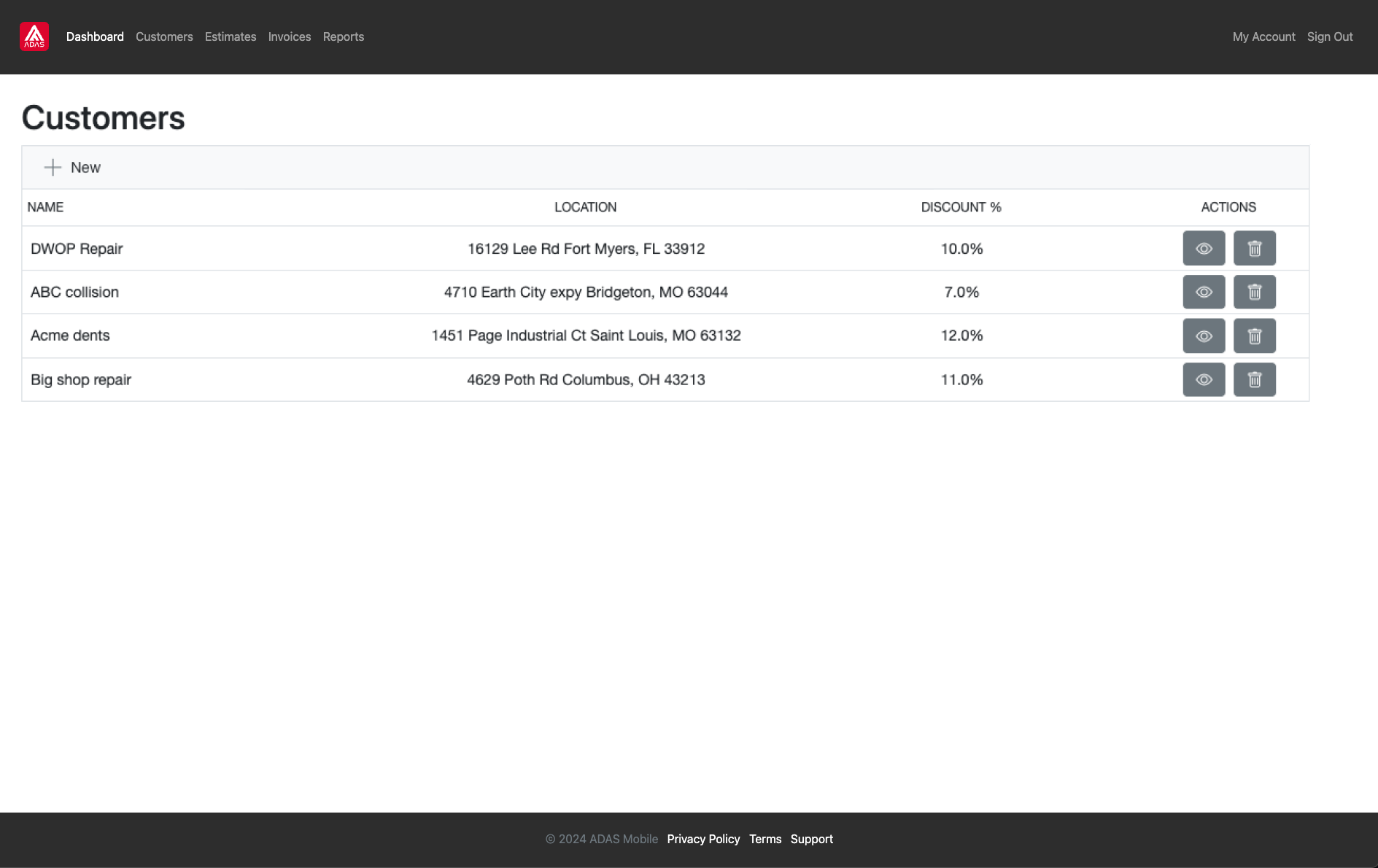Open the ABC collision view icon
1378x868 pixels.
coord(1204,292)
